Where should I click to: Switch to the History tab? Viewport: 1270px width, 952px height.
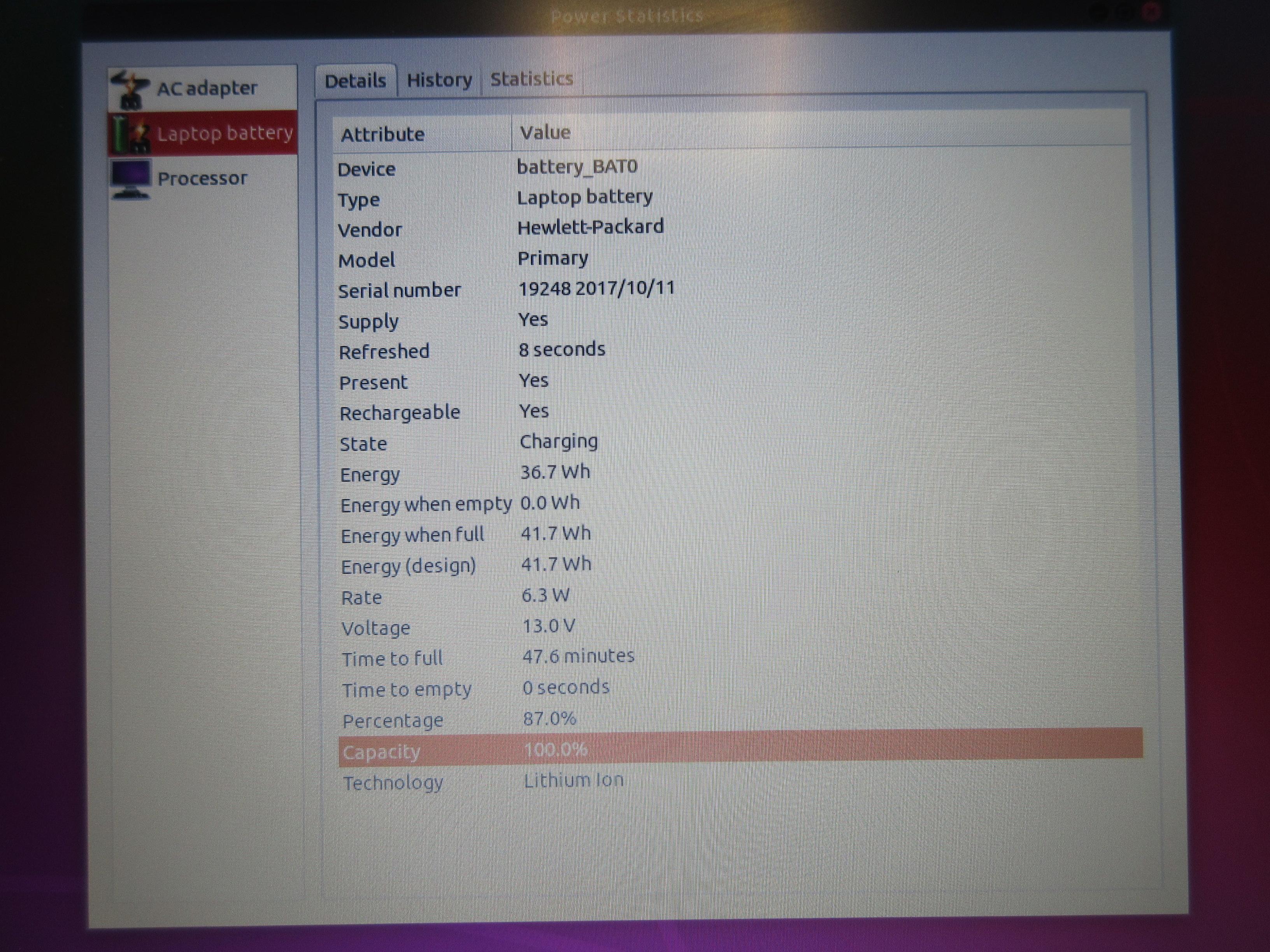click(x=439, y=80)
